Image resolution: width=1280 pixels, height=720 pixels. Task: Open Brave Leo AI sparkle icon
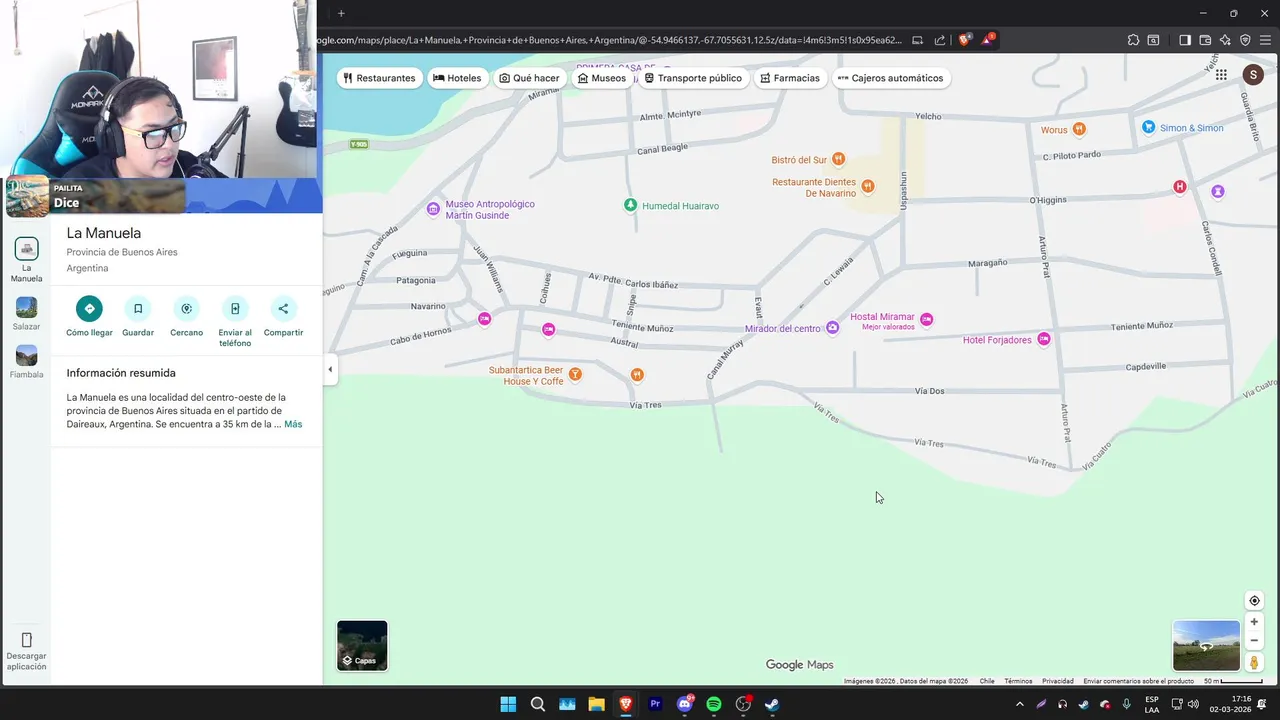click(1225, 40)
